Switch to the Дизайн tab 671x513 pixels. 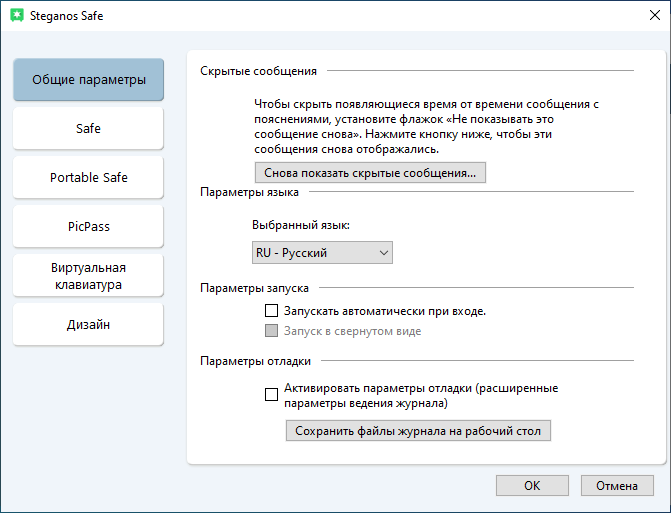coord(89,325)
